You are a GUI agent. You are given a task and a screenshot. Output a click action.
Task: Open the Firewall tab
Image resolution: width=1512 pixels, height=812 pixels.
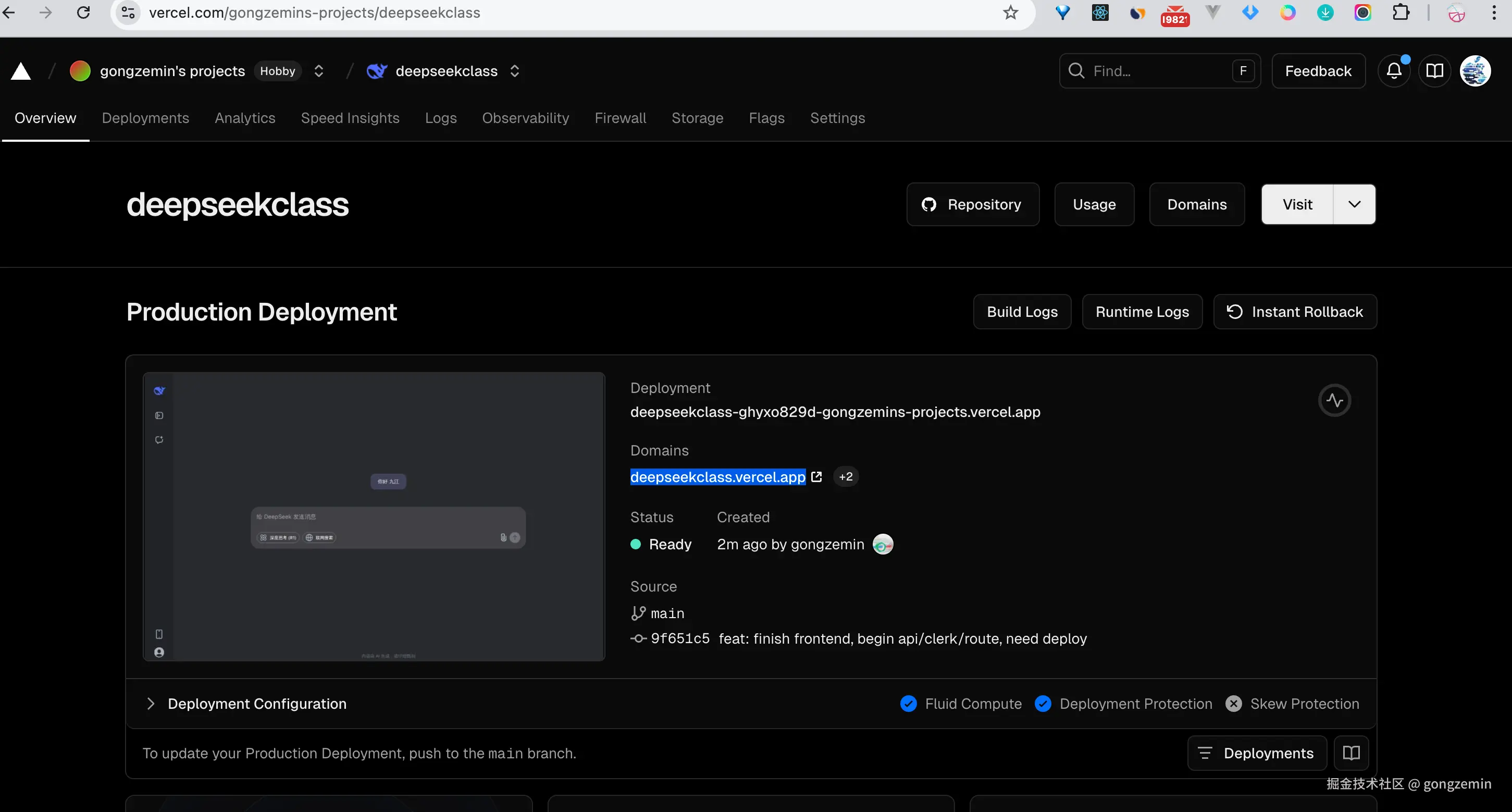(620, 118)
